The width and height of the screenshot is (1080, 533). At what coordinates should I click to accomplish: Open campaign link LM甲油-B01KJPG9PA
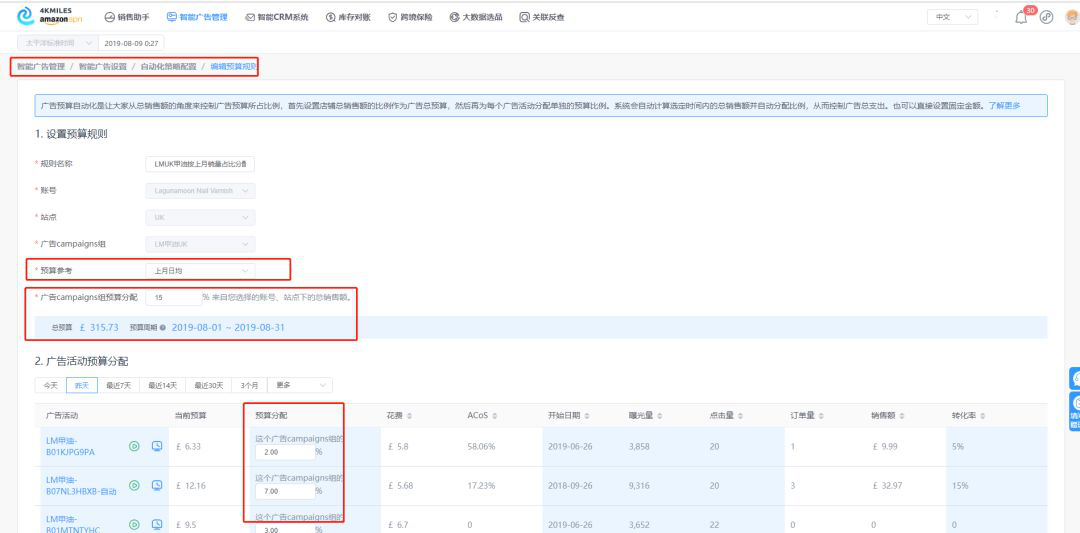tap(70, 446)
